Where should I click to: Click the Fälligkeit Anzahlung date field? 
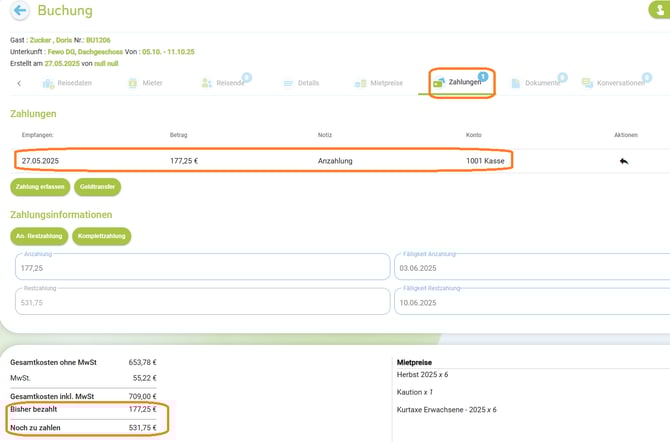tap(530, 268)
